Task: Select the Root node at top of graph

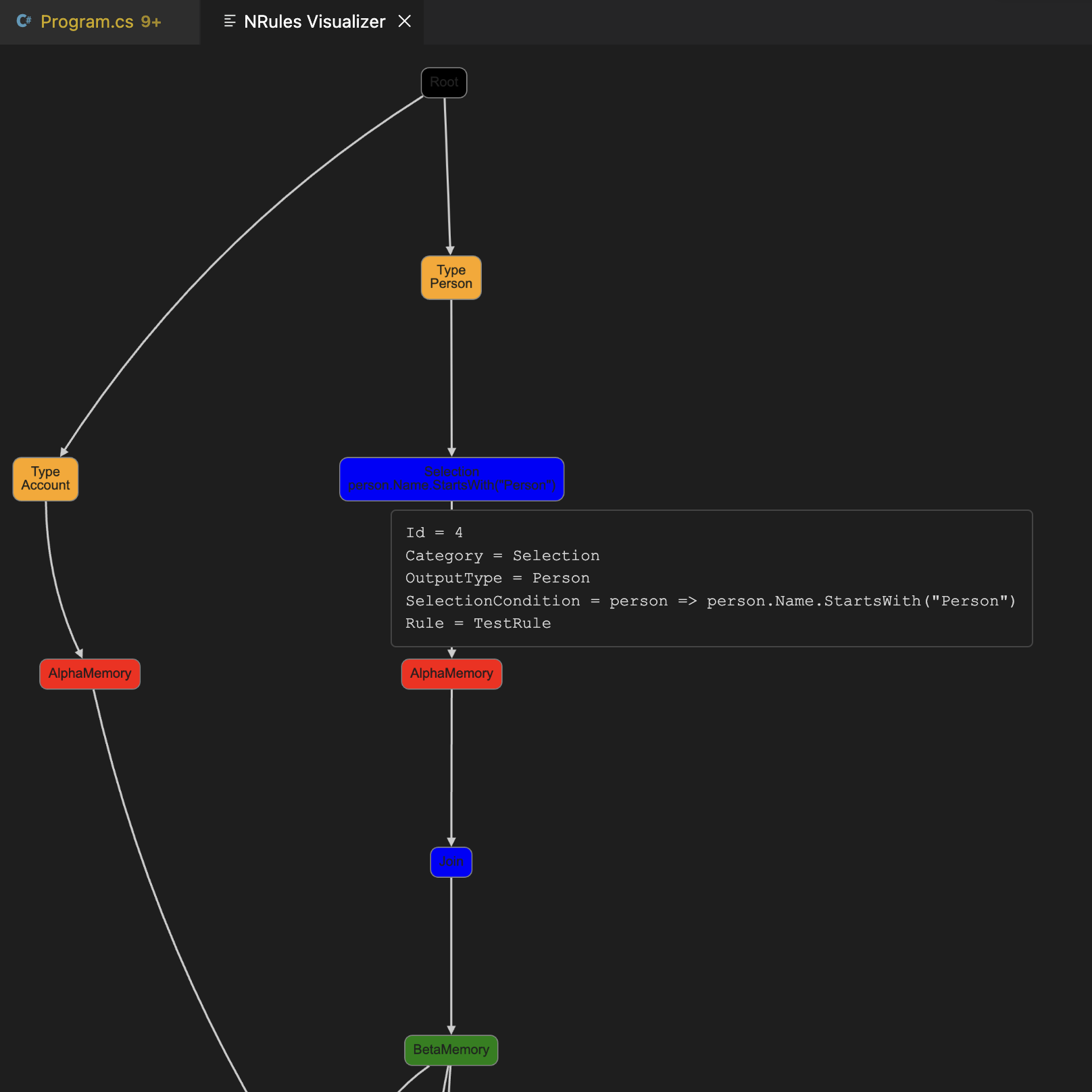Action: (444, 82)
